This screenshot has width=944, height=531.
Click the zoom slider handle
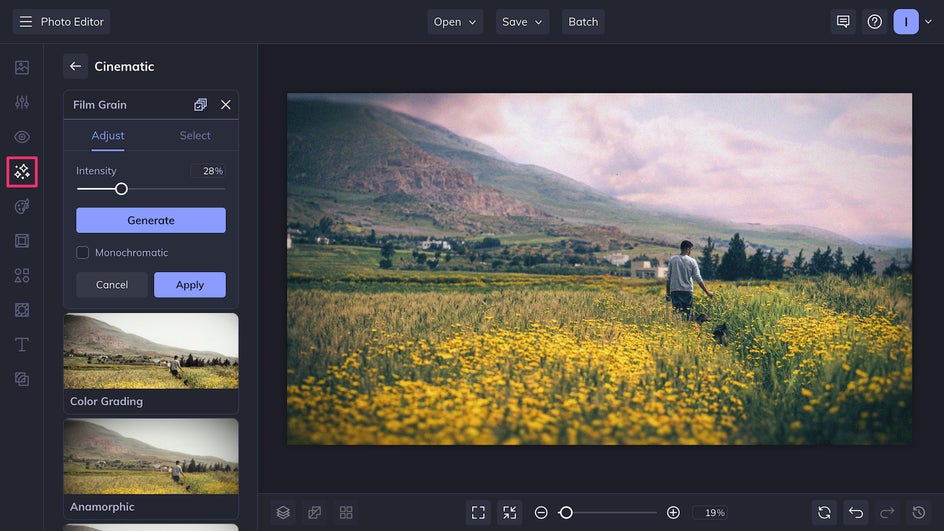pyautogui.click(x=565, y=512)
